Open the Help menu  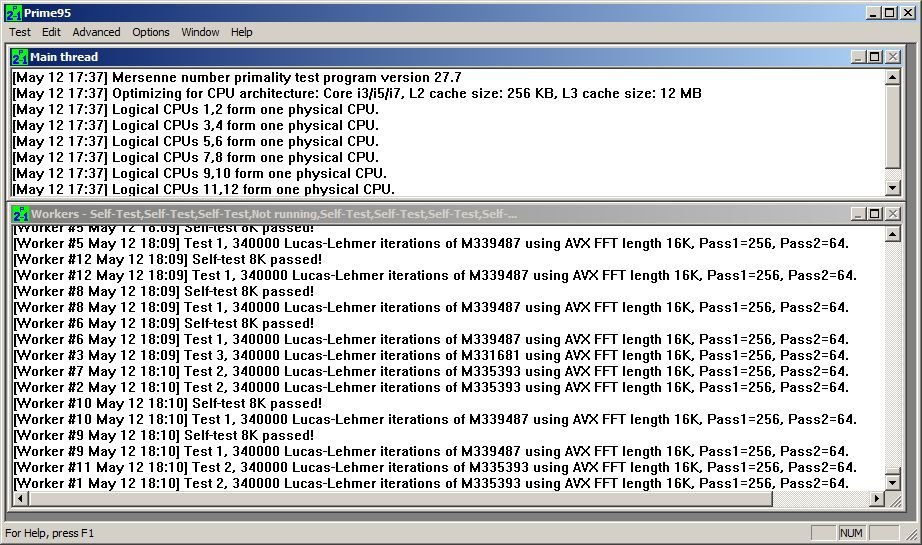point(241,32)
